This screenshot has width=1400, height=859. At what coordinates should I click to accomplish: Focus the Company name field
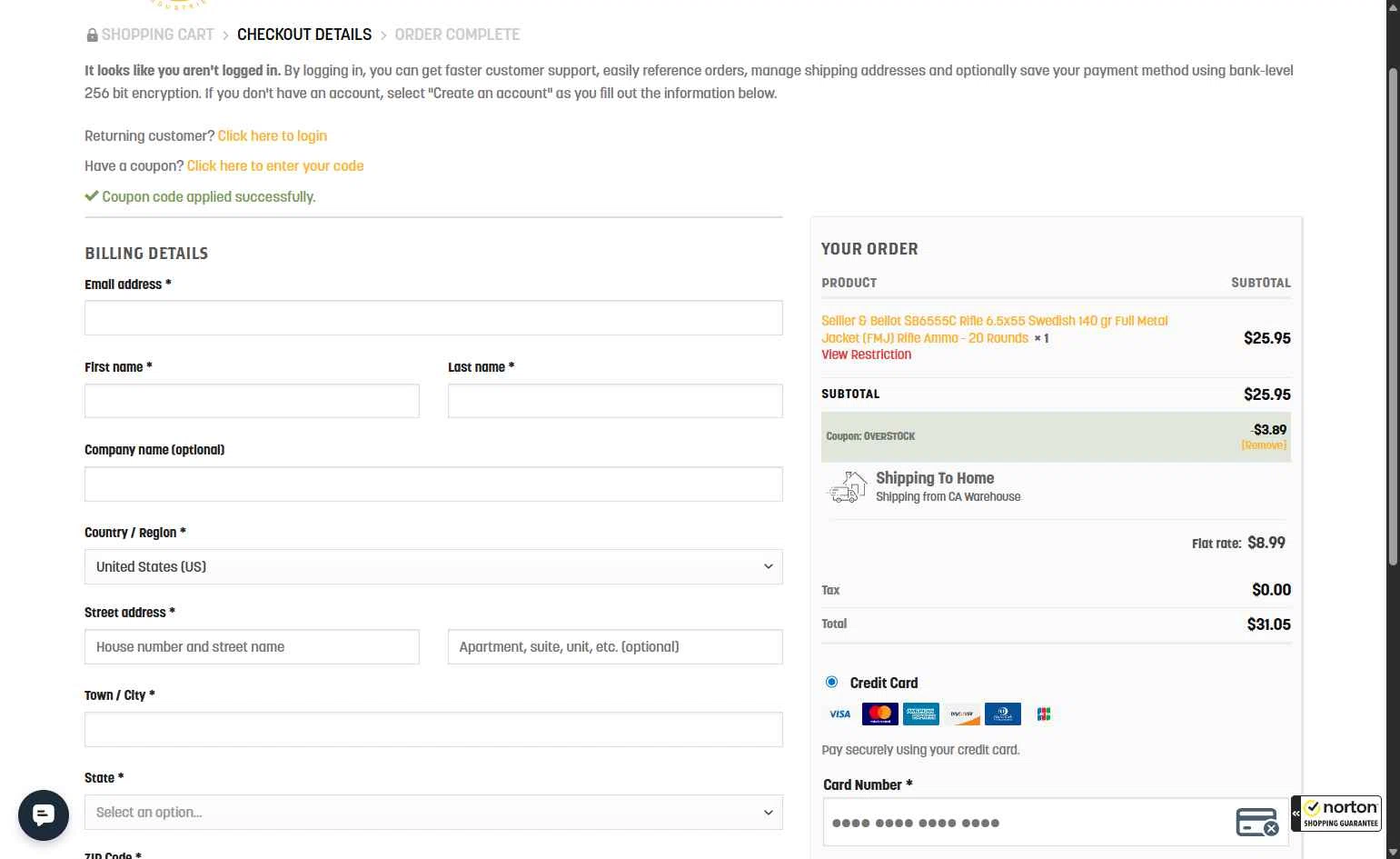coord(433,484)
